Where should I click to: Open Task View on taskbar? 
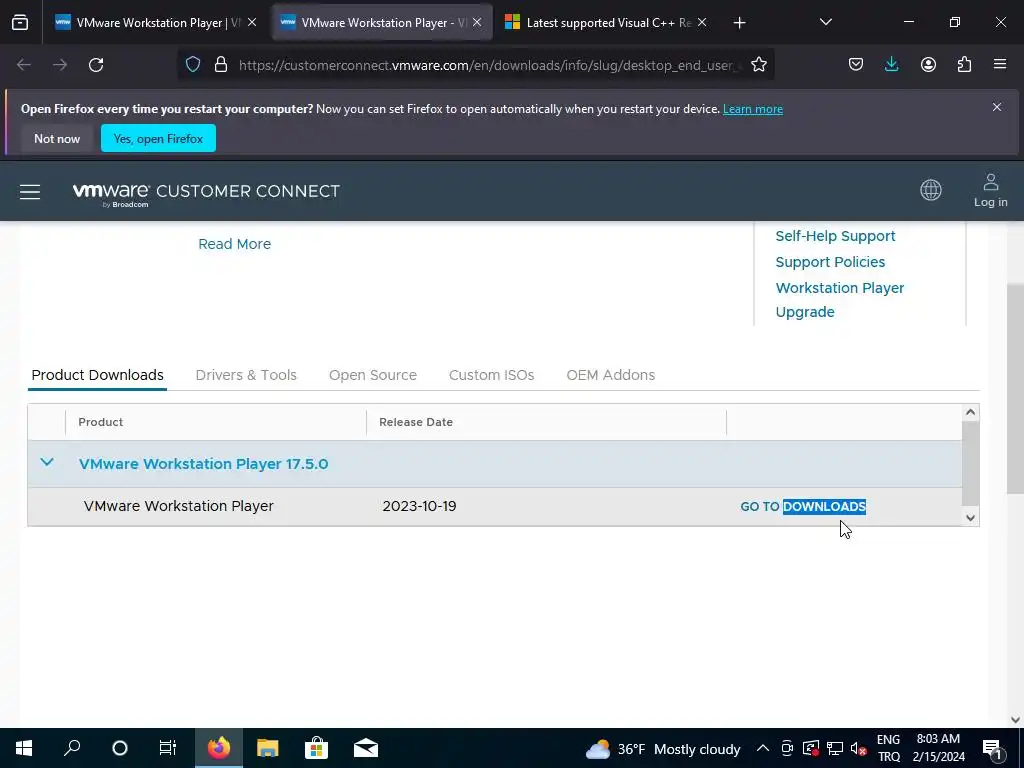coord(168,748)
